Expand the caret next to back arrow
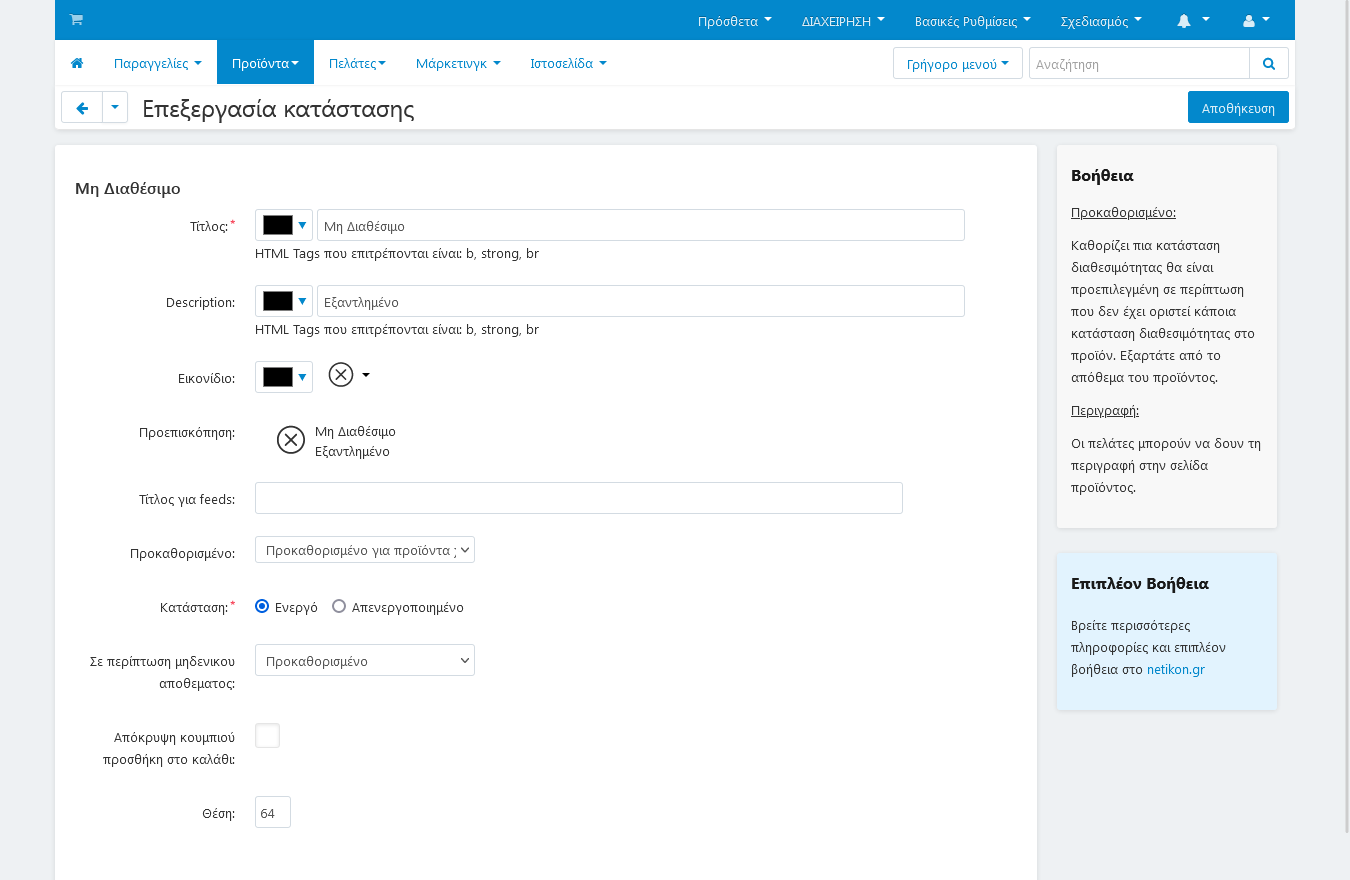Viewport: 1350px width, 880px height. [115, 107]
